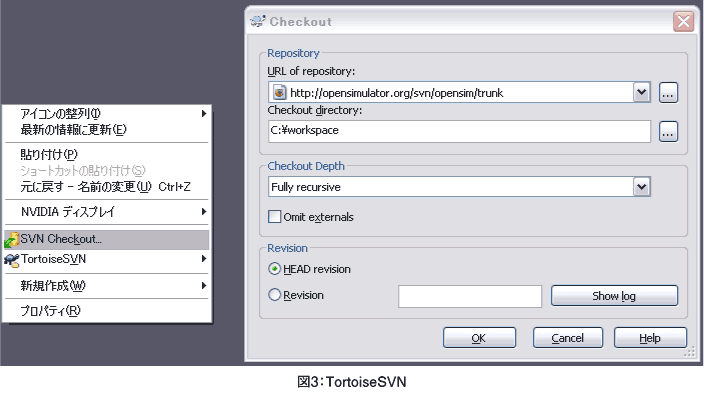Browse repository URL with the ... button
704x393 pixels.
[x=668, y=93]
